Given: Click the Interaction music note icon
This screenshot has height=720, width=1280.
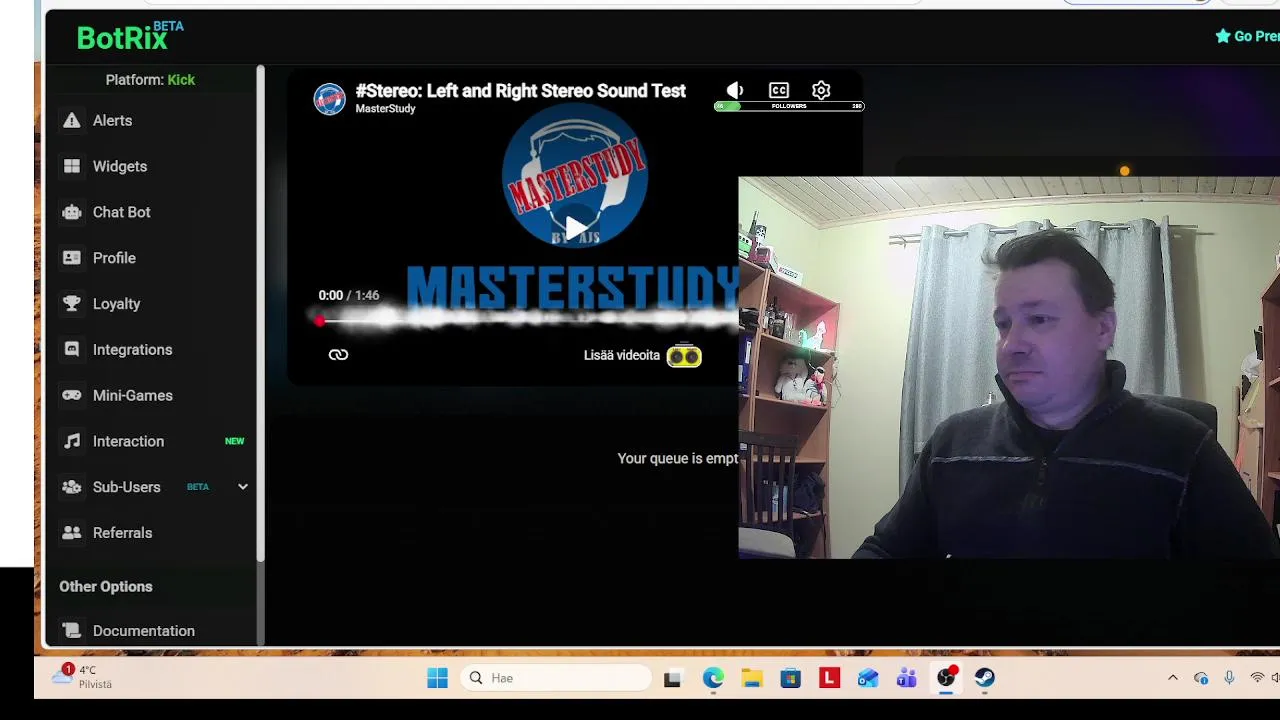Looking at the screenshot, I should click(x=72, y=441).
